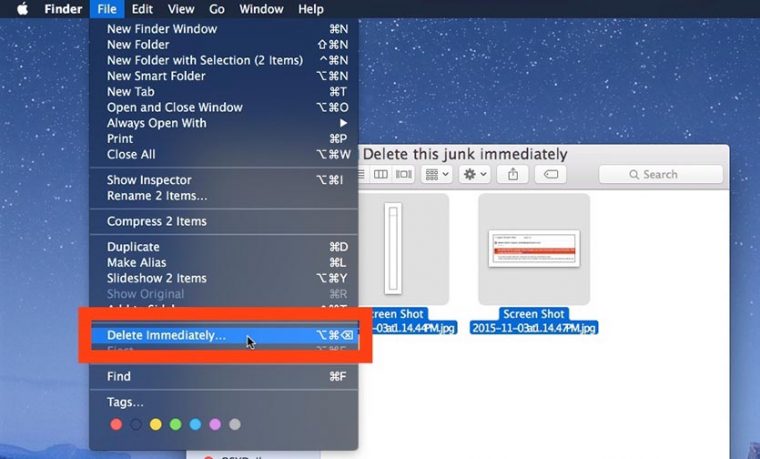Select the tall narrow screenshot thumbnail
The width and height of the screenshot is (760, 459).
[x=393, y=249]
